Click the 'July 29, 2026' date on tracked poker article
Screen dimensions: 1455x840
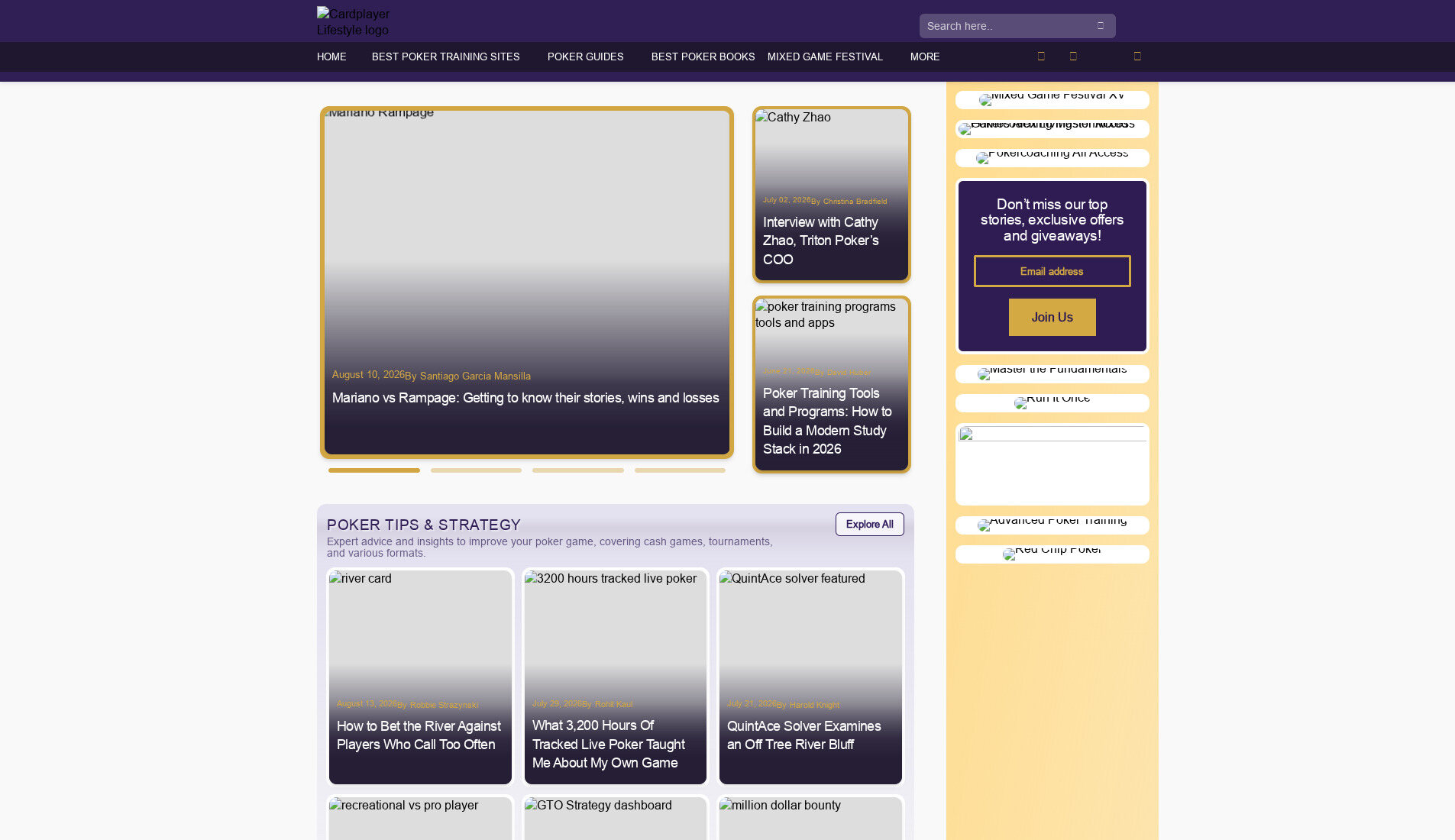pyautogui.click(x=557, y=704)
